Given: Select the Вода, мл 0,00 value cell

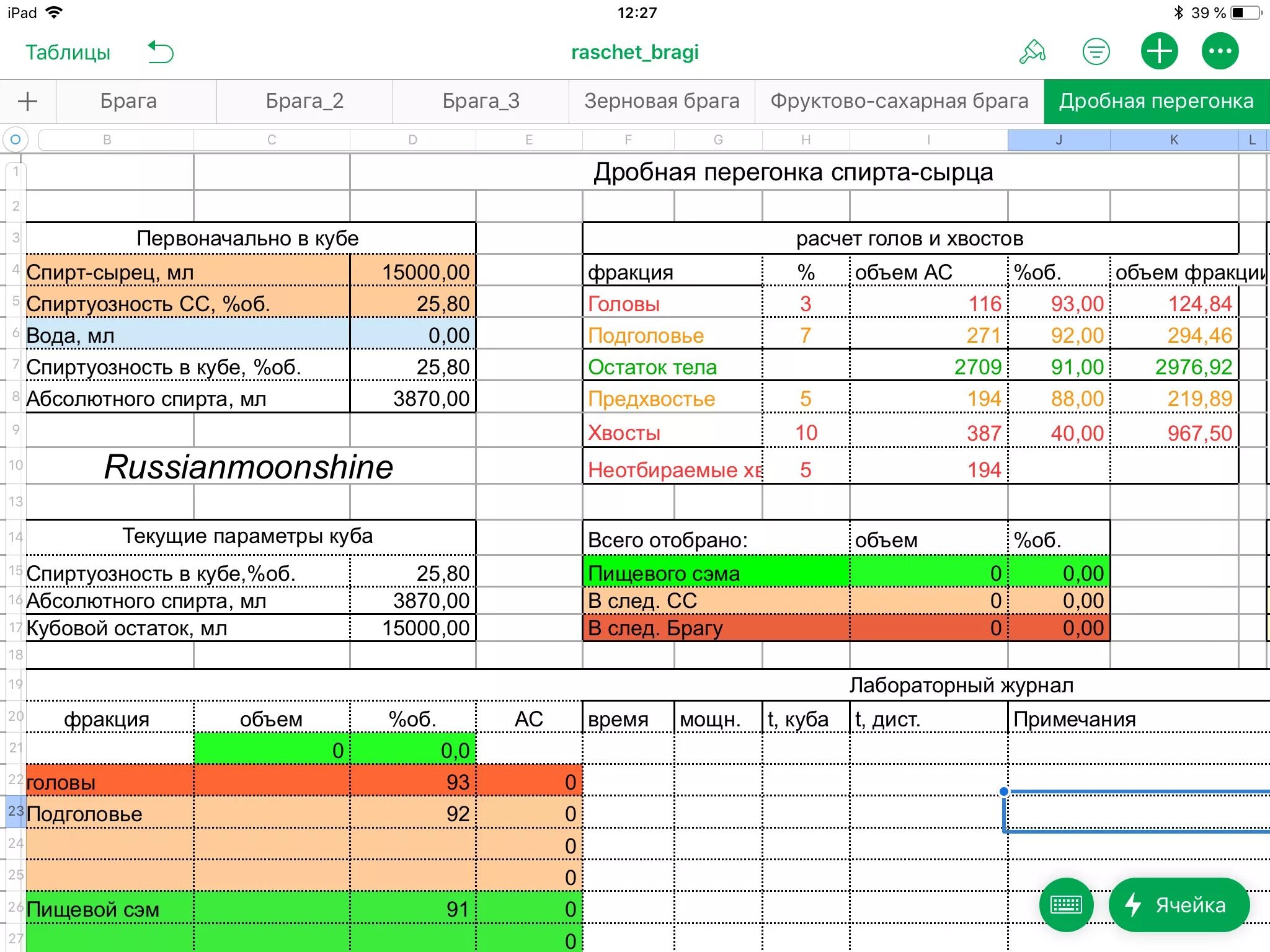Looking at the screenshot, I should 413,335.
